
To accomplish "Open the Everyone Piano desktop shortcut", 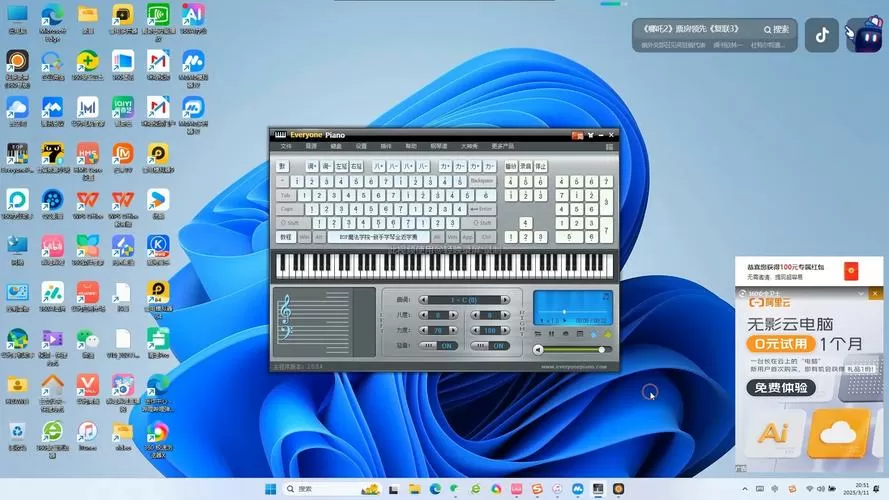I will [18, 158].
